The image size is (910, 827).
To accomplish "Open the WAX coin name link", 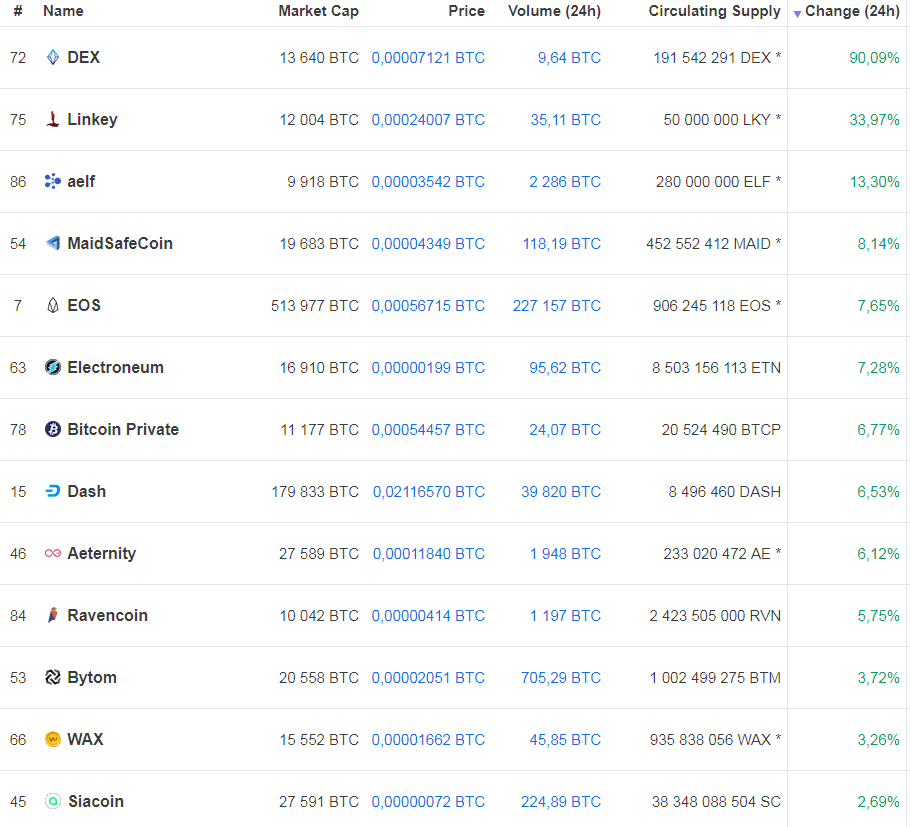I will pyautogui.click(x=85, y=739).
